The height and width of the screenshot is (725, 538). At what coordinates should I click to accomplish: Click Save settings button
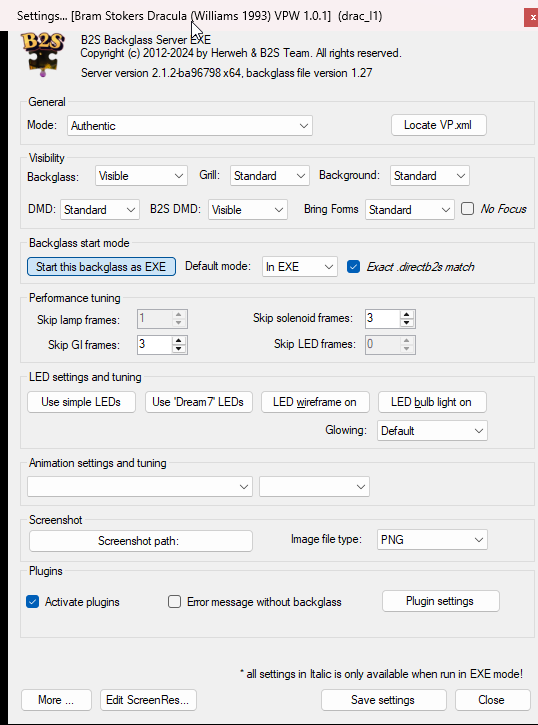coord(384,700)
